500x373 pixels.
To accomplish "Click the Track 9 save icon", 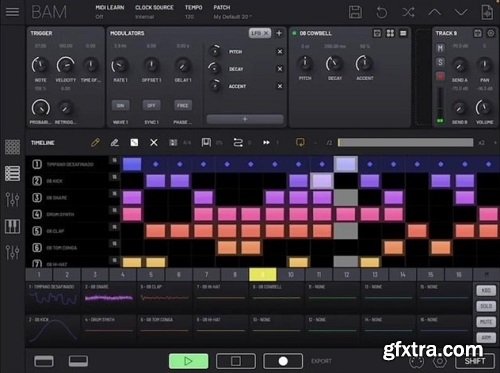I will [x=478, y=33].
